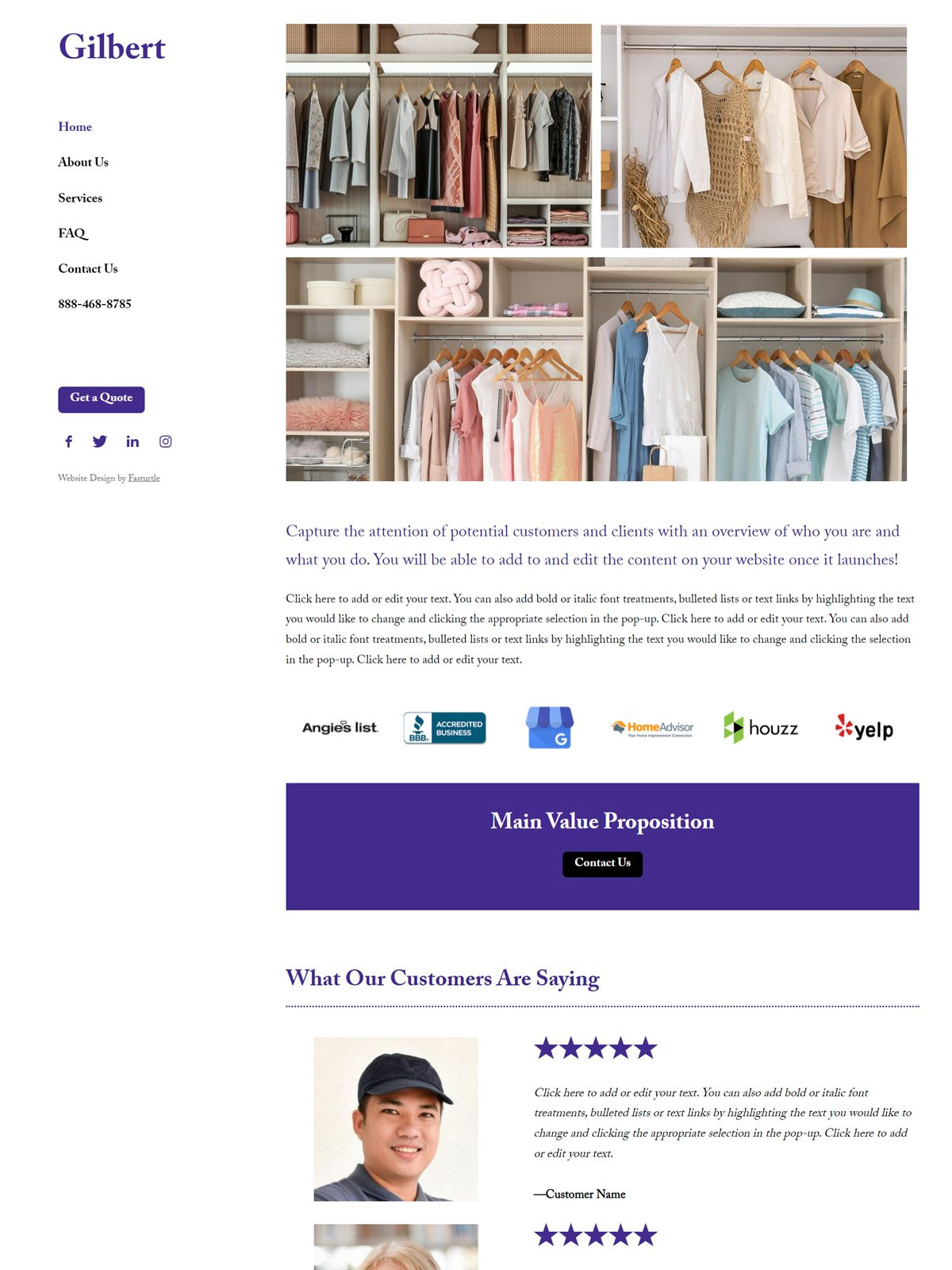Open the LinkedIn icon in sidebar
Viewport: 952px width, 1270px height.
tap(132, 441)
